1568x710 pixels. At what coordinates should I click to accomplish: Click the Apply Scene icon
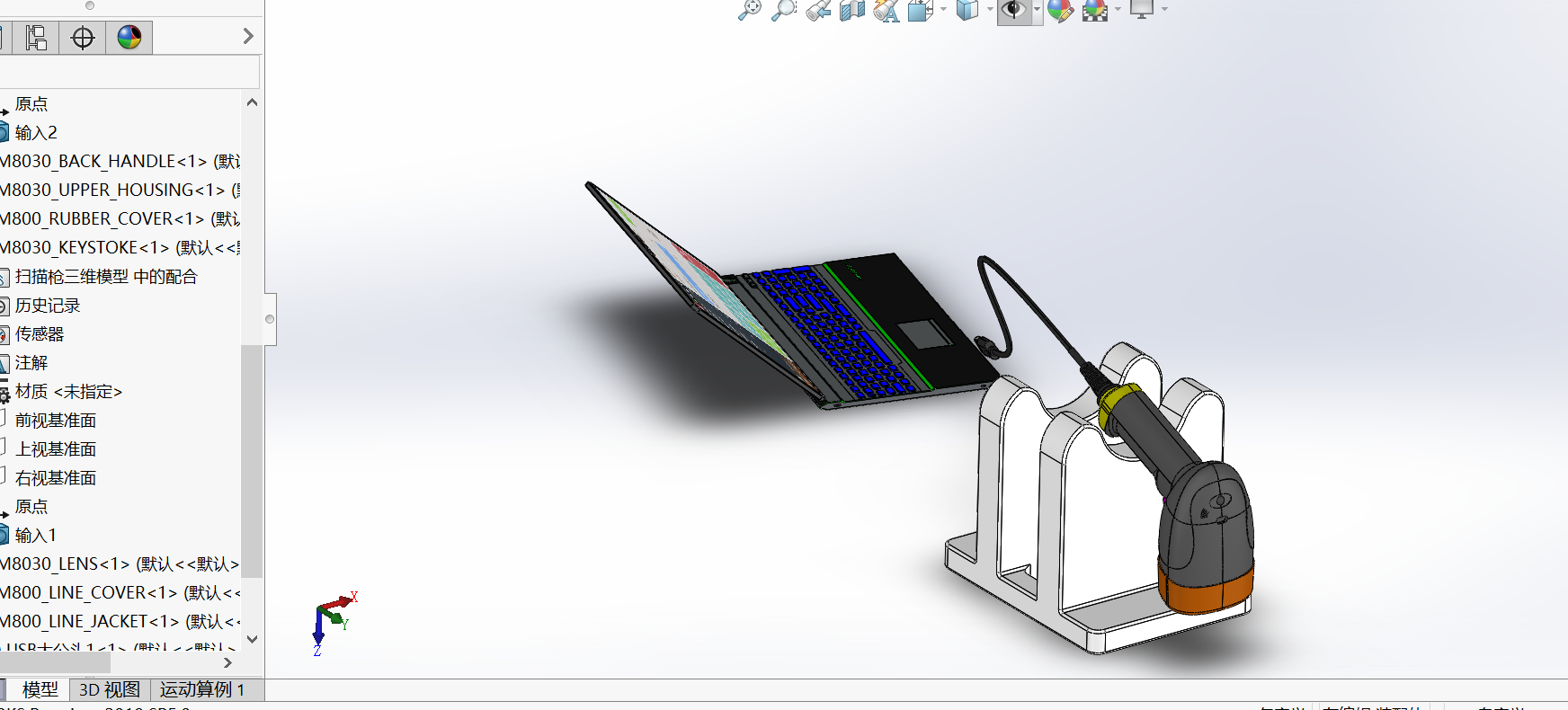(x=1095, y=10)
